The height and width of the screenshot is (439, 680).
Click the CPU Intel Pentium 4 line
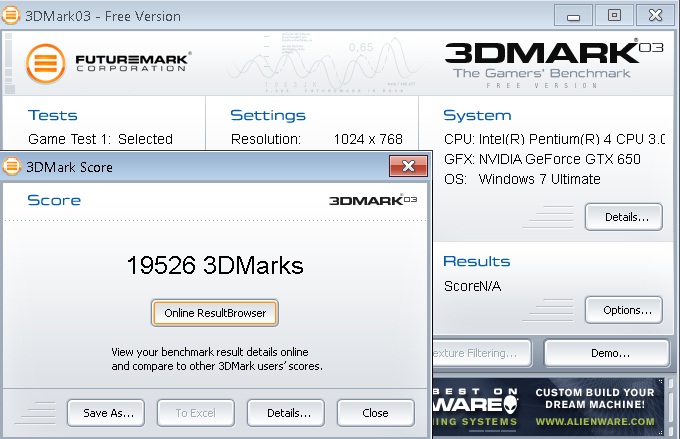click(554, 139)
